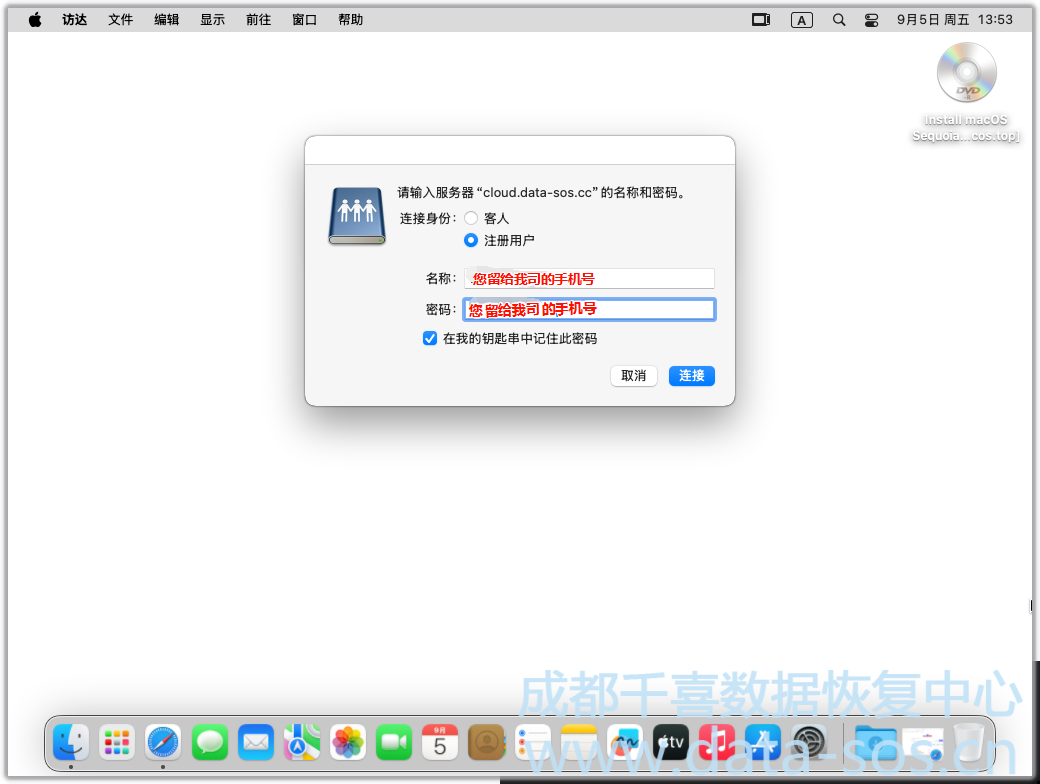Select the 客人 radio button
This screenshot has height=784, width=1040.
(x=471, y=218)
